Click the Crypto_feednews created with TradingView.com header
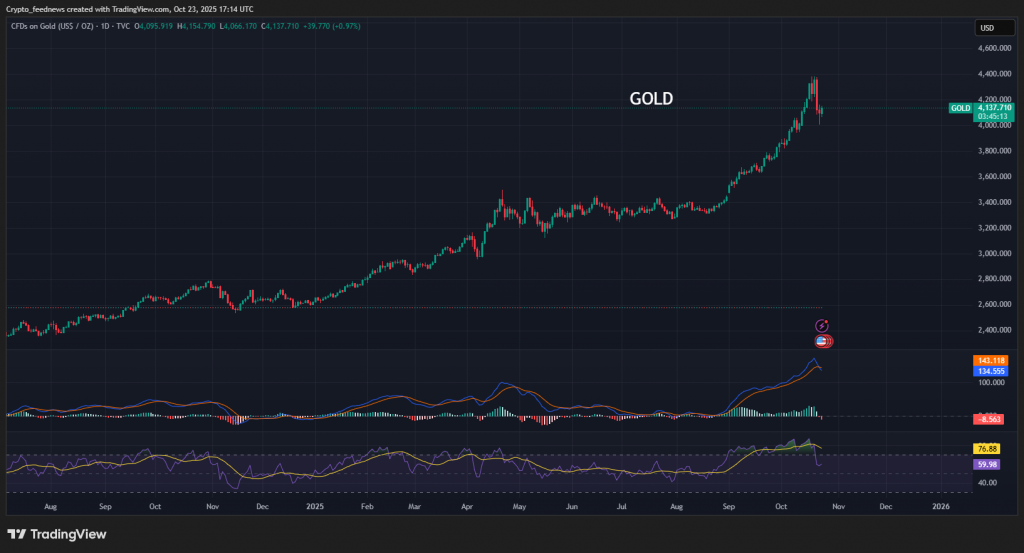Screen dimensions: 1024x553 [x=129, y=9]
